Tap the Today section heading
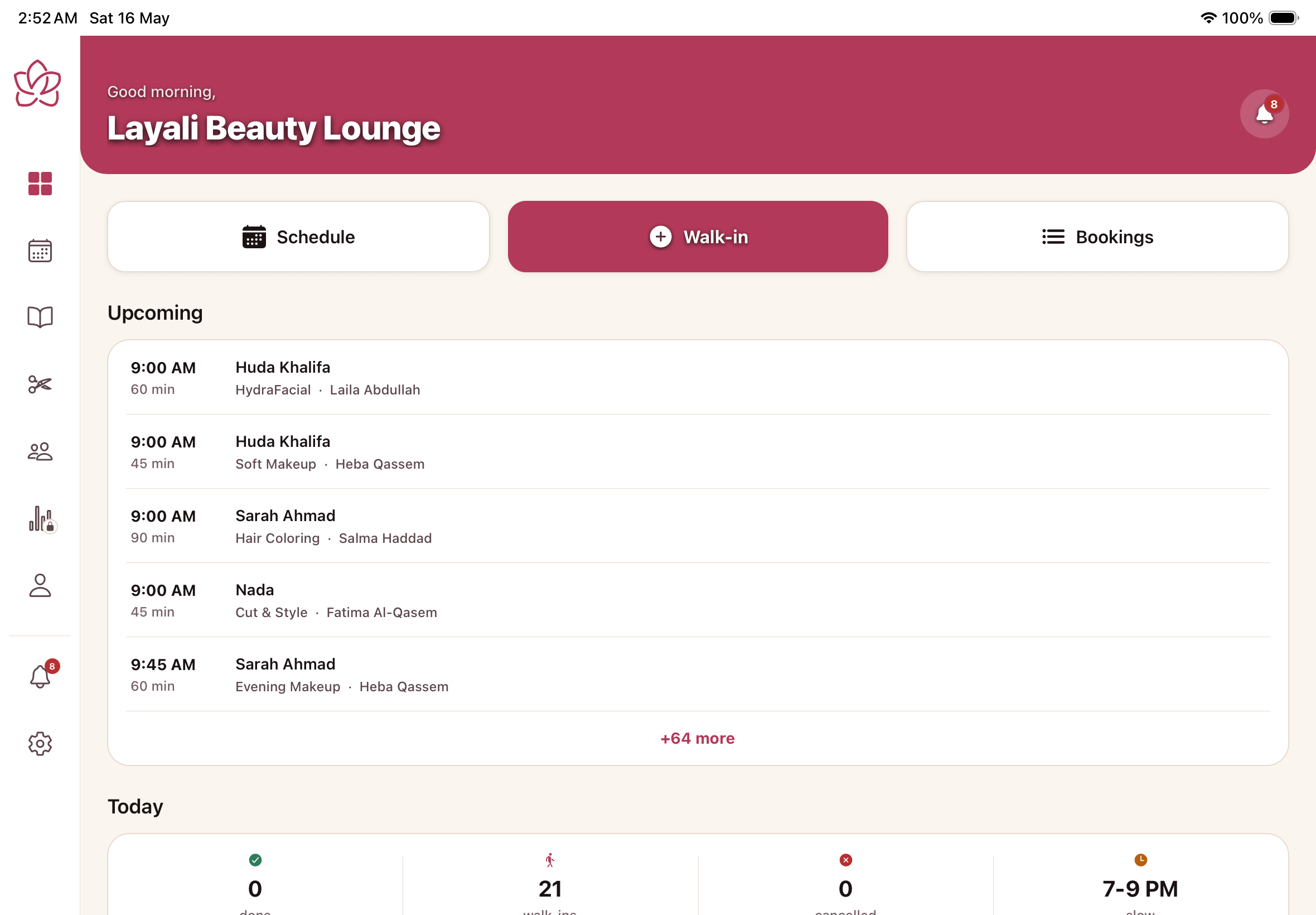The image size is (1316, 915). point(135,807)
